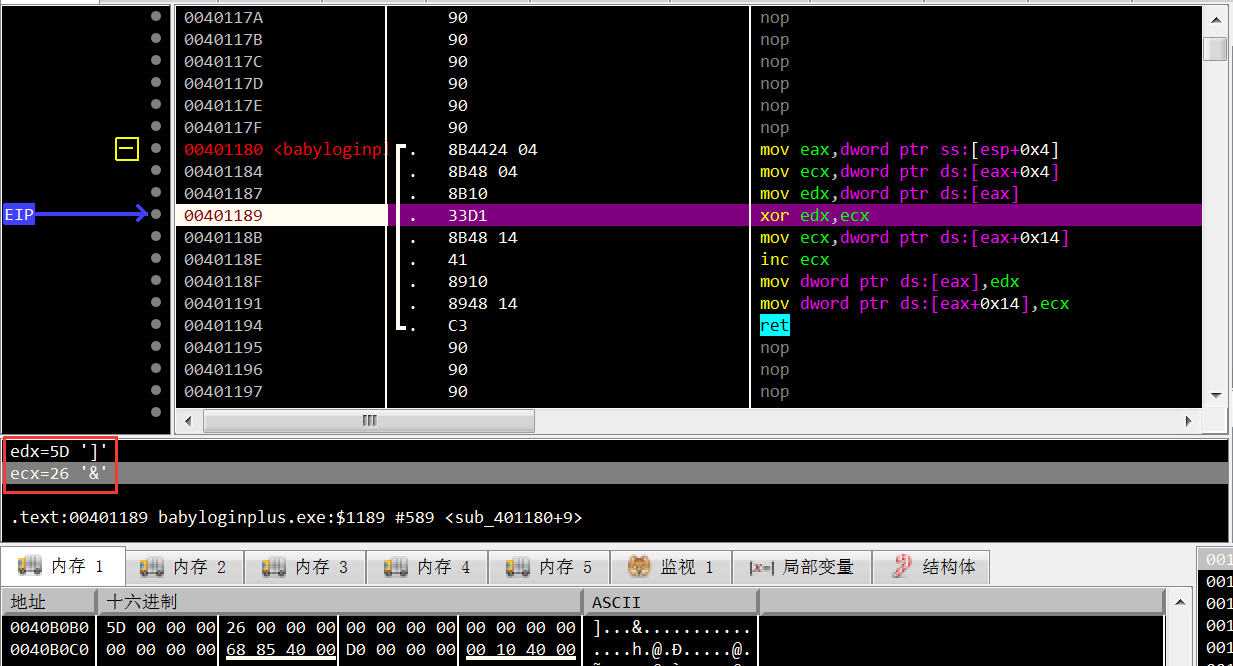This screenshot has width=1233, height=666.
Task: Select underlined pointer 00 10 40 00
Action: pyautogui.click(x=520, y=650)
